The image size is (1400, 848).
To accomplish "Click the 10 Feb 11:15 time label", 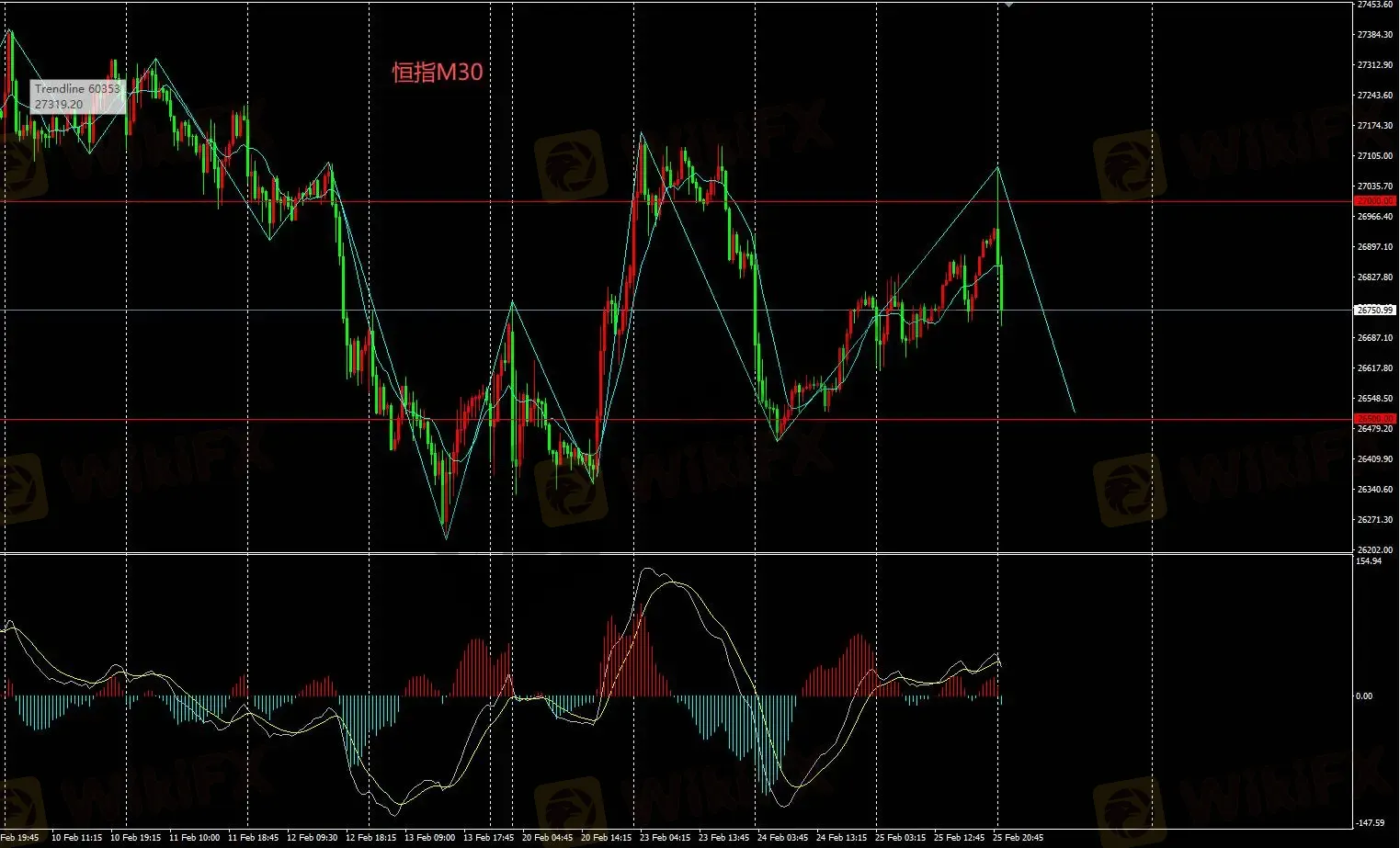I will (x=77, y=838).
